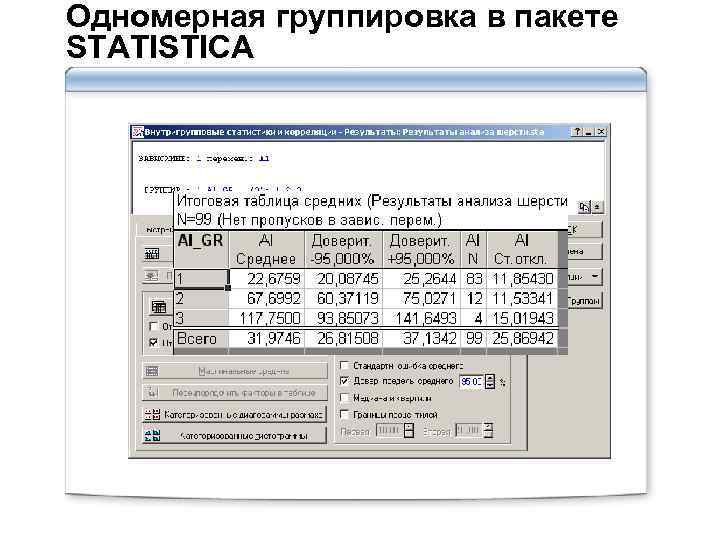The height and width of the screenshot is (540, 720).
Task: Click the N cell with value 83
Action: (473, 279)
